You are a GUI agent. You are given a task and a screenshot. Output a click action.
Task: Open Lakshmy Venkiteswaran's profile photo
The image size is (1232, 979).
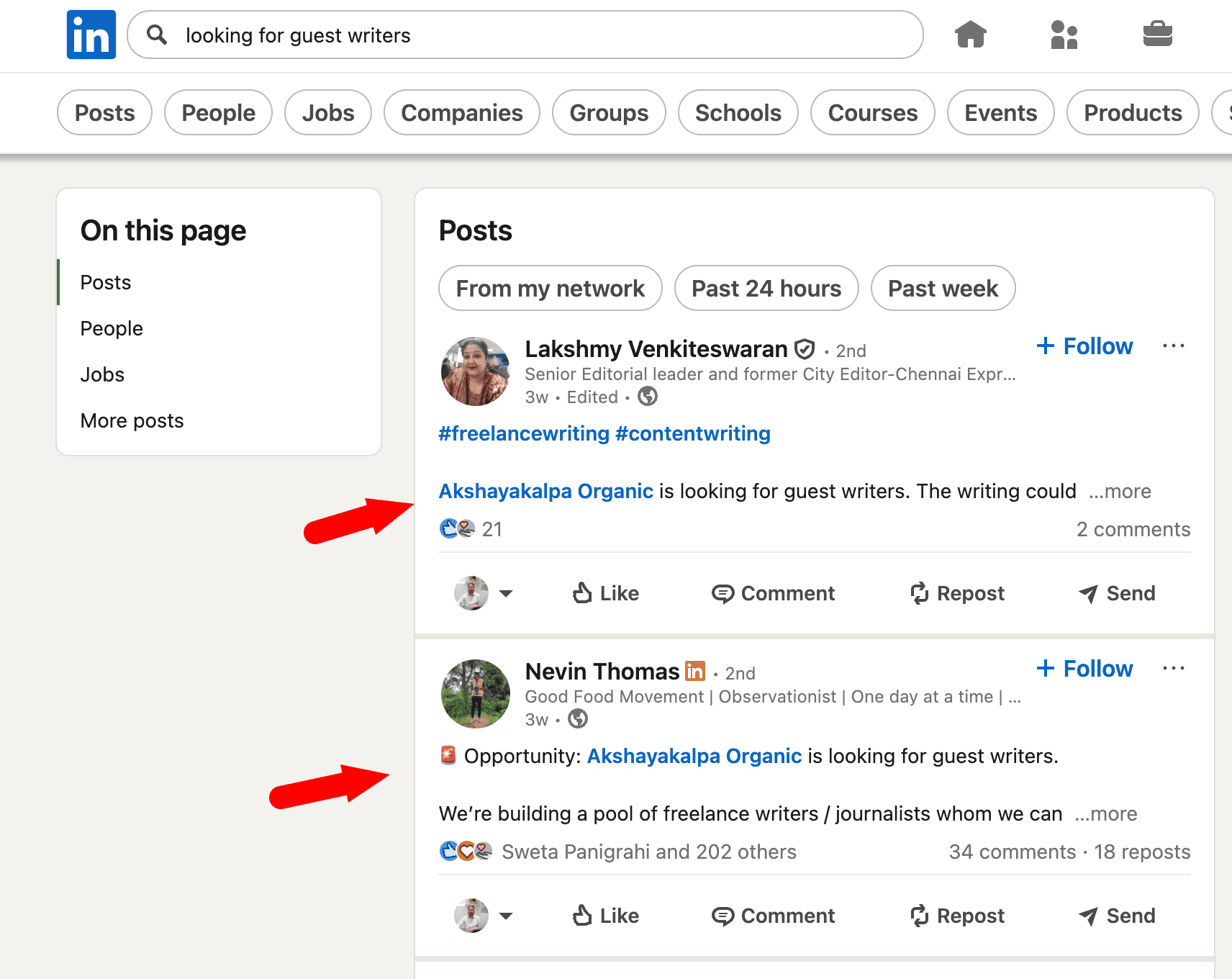coord(475,371)
